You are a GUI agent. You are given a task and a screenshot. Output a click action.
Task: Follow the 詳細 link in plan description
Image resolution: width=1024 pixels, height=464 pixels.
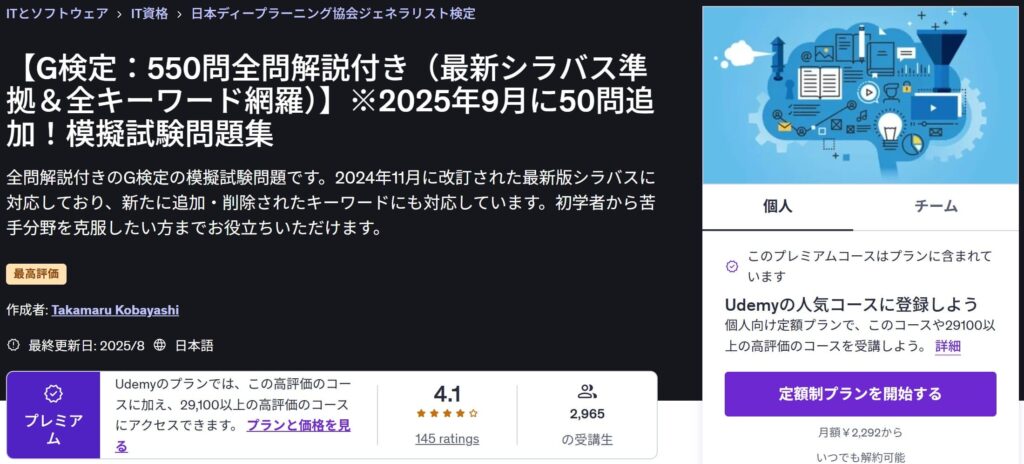click(948, 346)
